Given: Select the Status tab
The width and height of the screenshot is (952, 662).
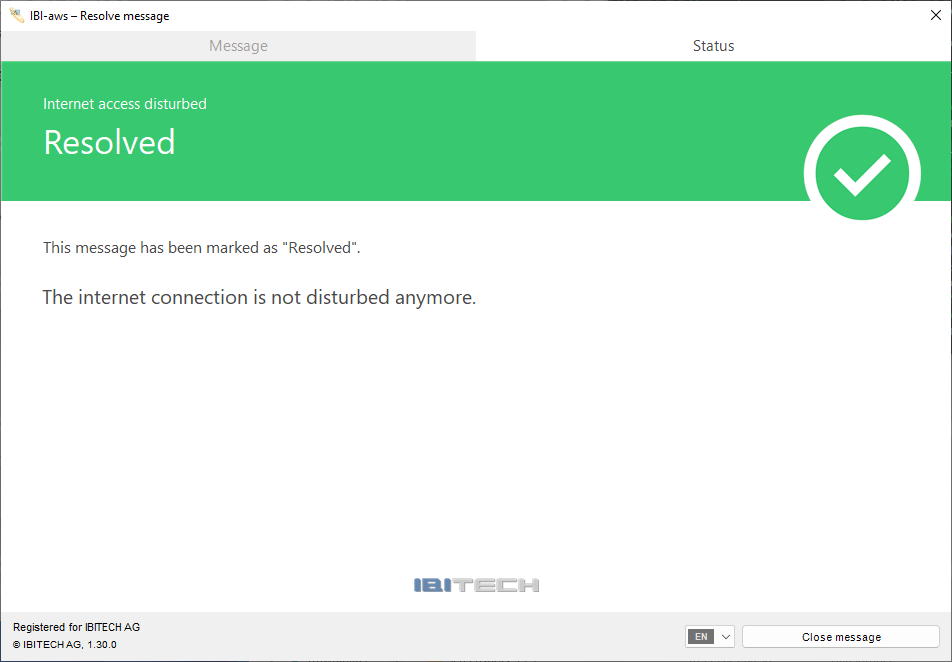Looking at the screenshot, I should coord(713,46).
